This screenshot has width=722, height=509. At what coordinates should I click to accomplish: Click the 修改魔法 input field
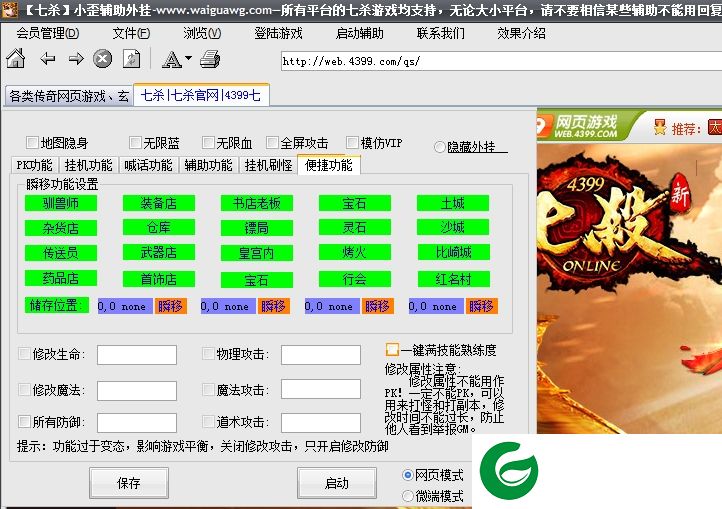pos(137,390)
